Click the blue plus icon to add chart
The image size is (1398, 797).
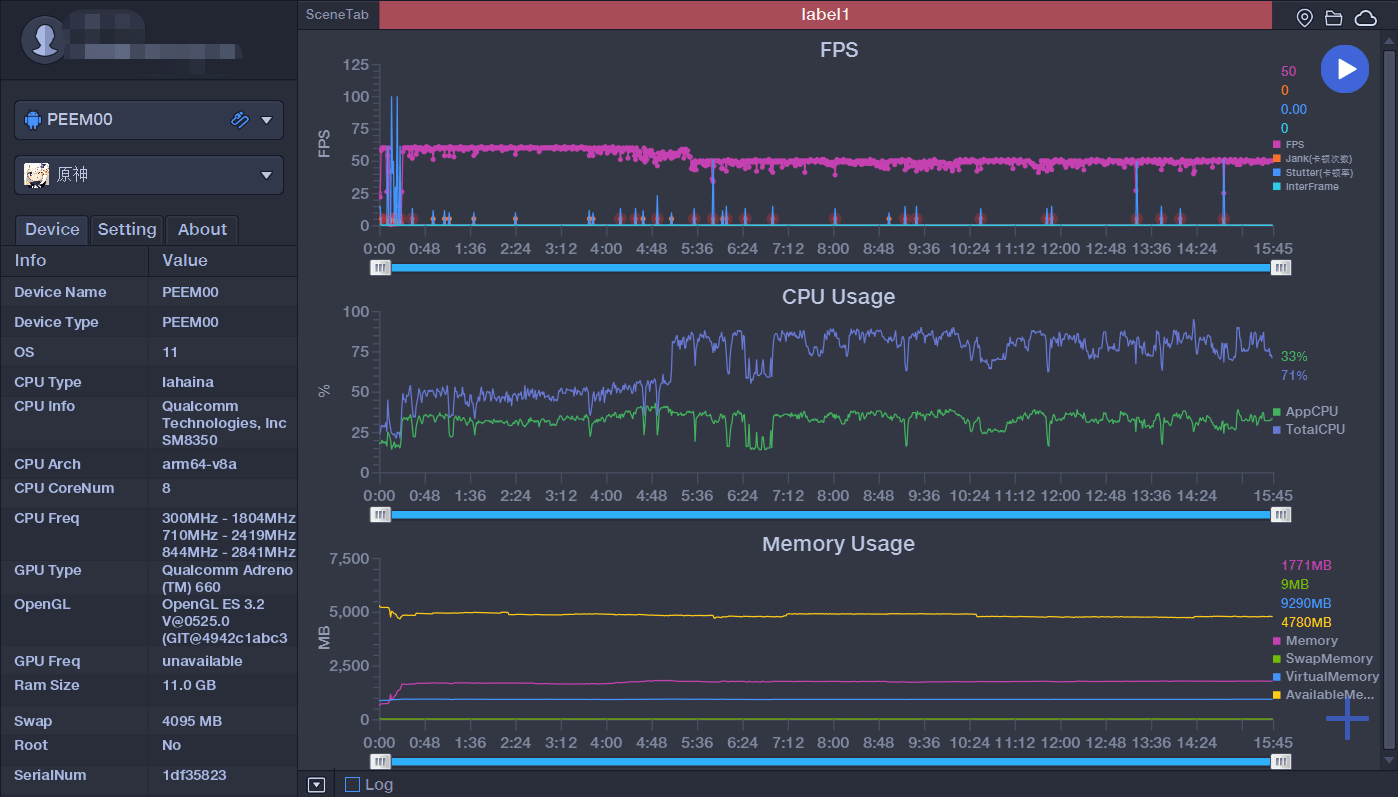click(x=1347, y=719)
